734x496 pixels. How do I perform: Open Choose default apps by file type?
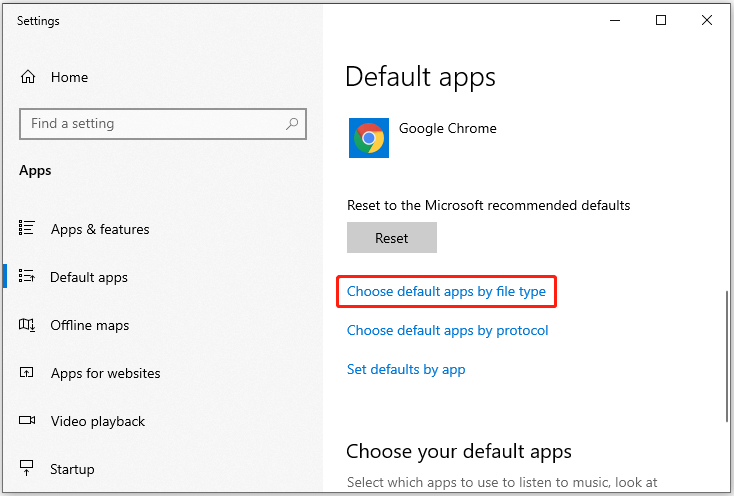[x=446, y=292]
